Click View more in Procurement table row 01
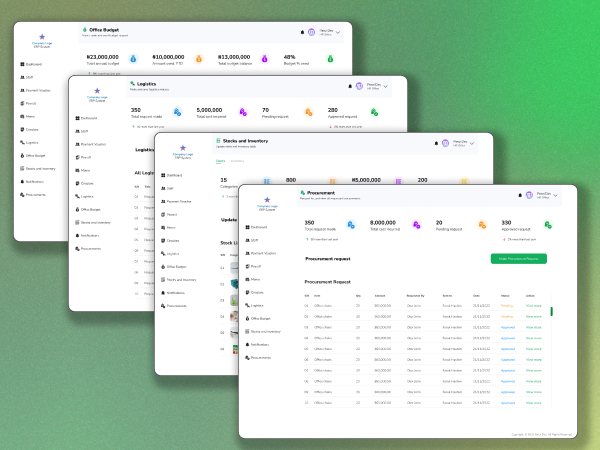 [x=533, y=306]
